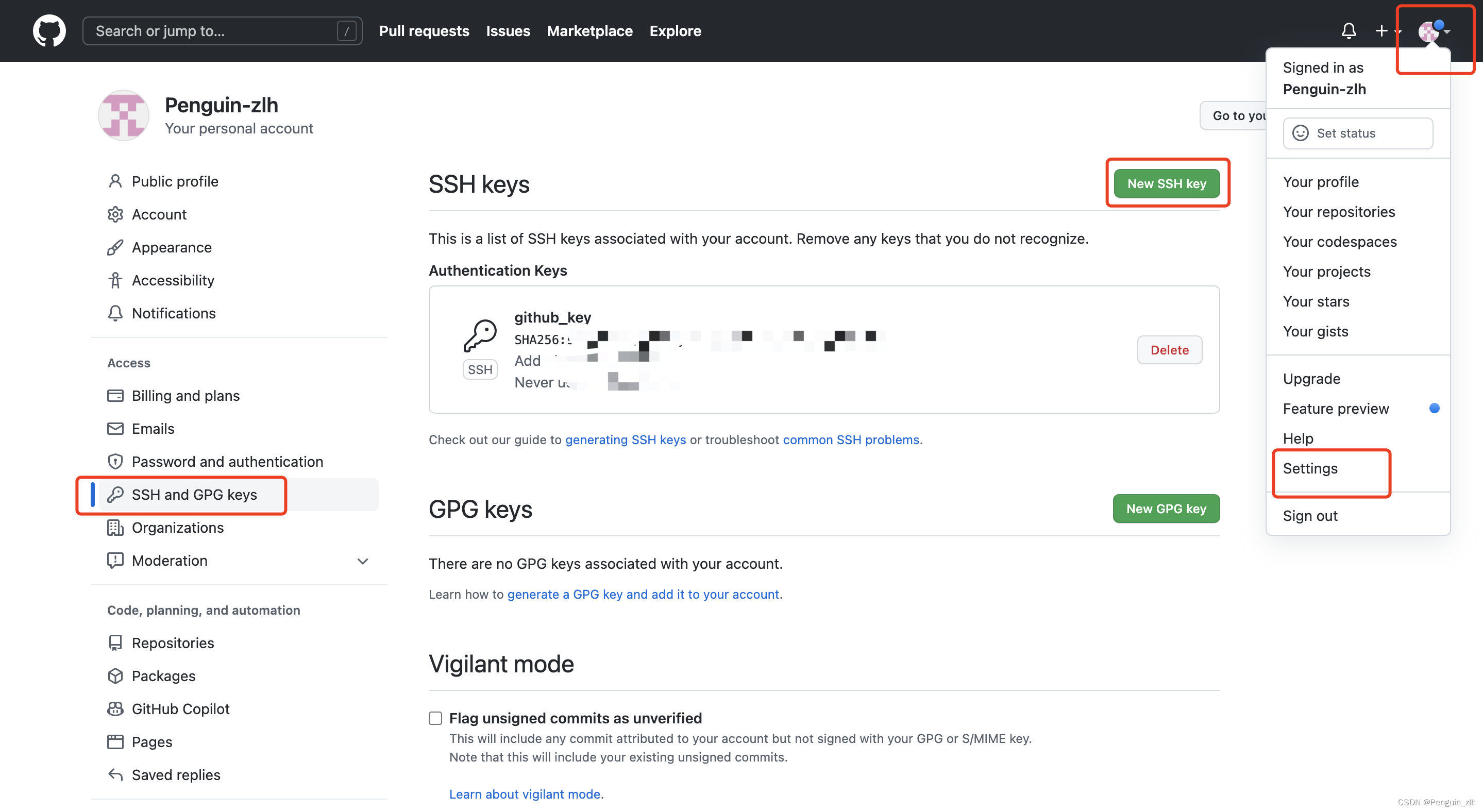Click the profile avatar dropdown
The image size is (1483, 812).
(1433, 30)
